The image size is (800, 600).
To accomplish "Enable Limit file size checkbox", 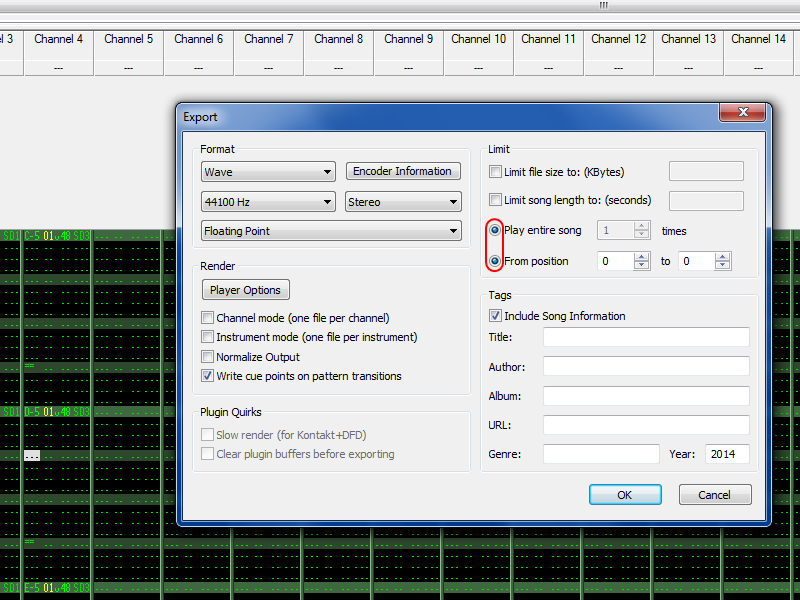I will pos(496,172).
